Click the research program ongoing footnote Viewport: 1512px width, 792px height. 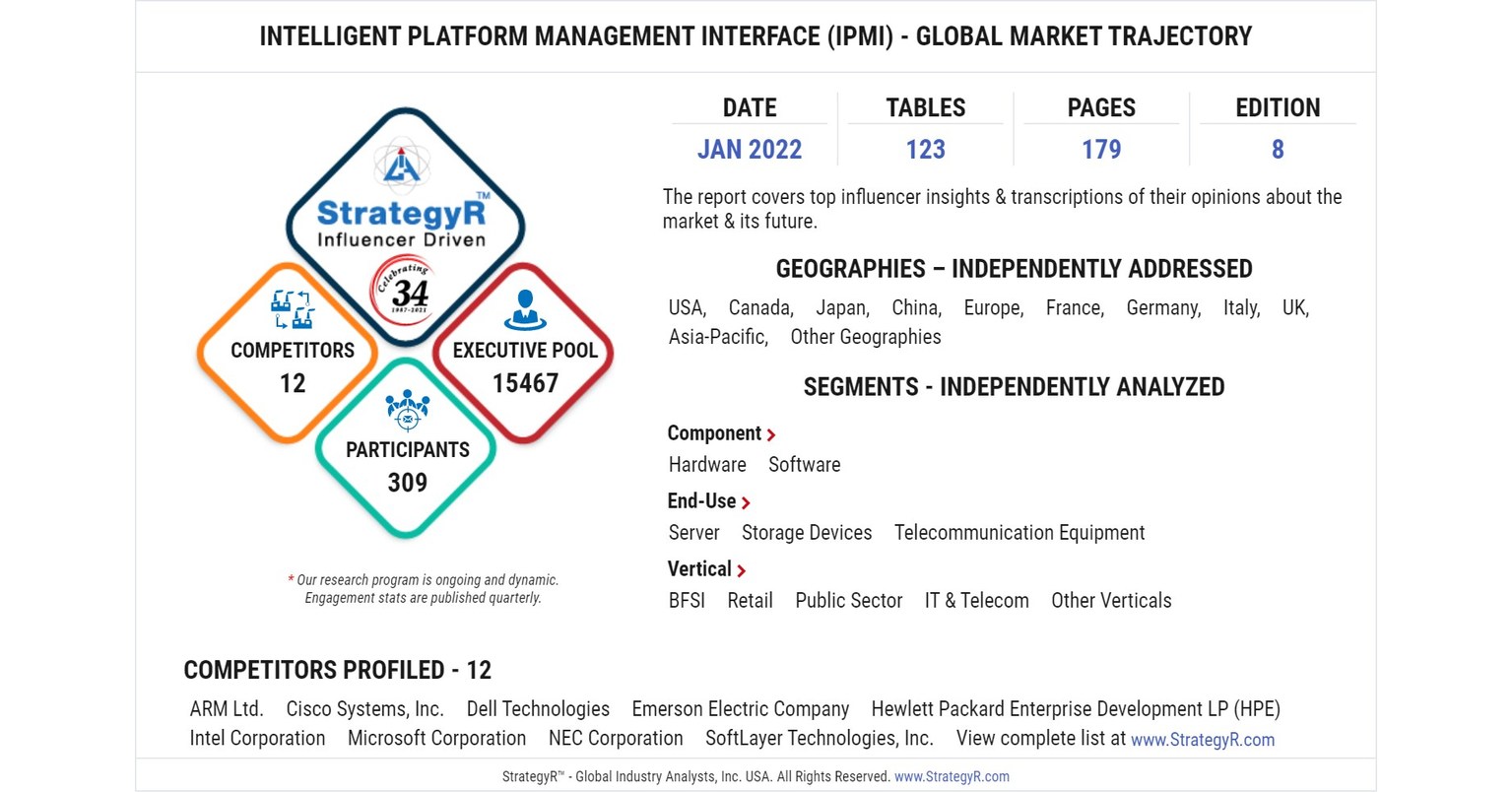click(423, 589)
